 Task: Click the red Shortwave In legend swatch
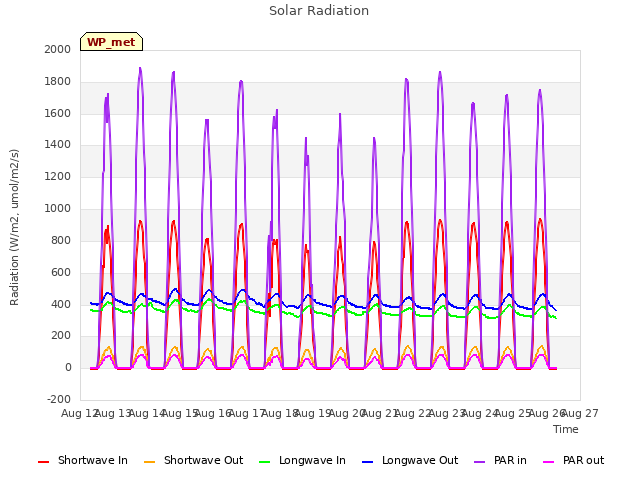(x=43, y=462)
